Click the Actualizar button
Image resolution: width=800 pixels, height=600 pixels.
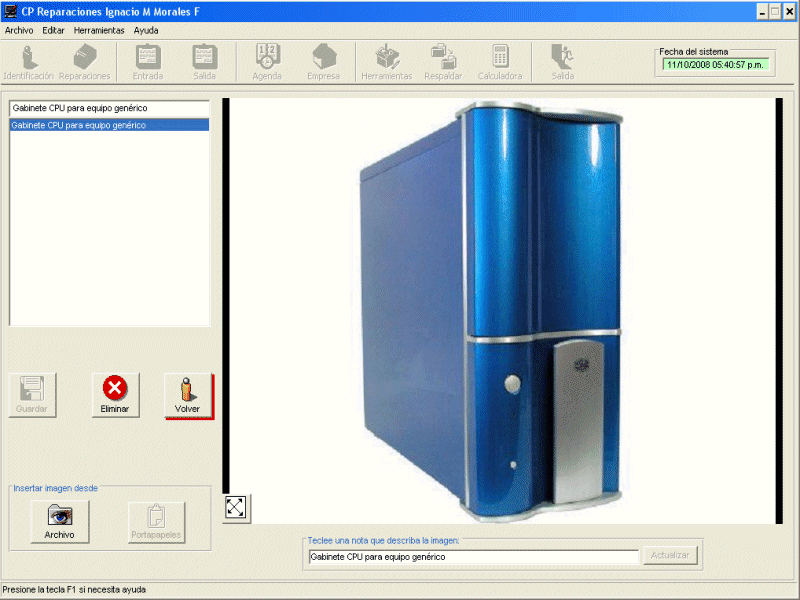[670, 555]
